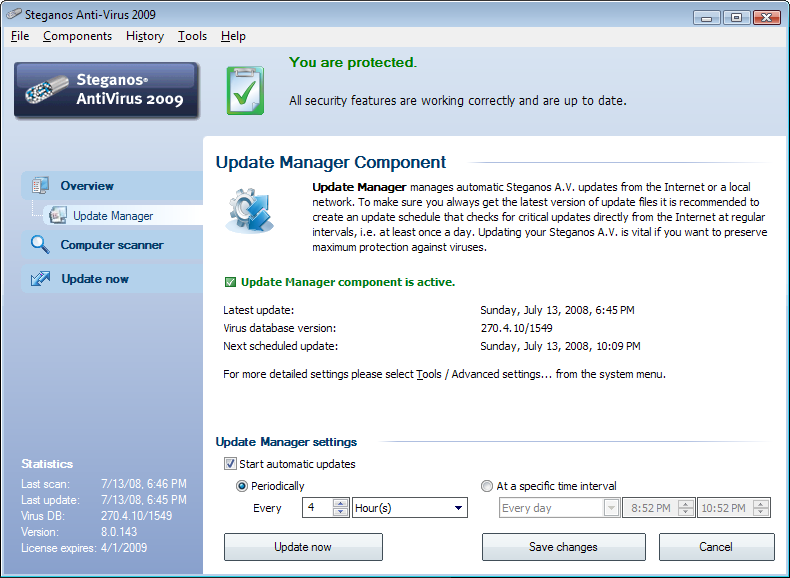Click the Next scheduled update time value
The height and width of the screenshot is (578, 790).
(560, 346)
